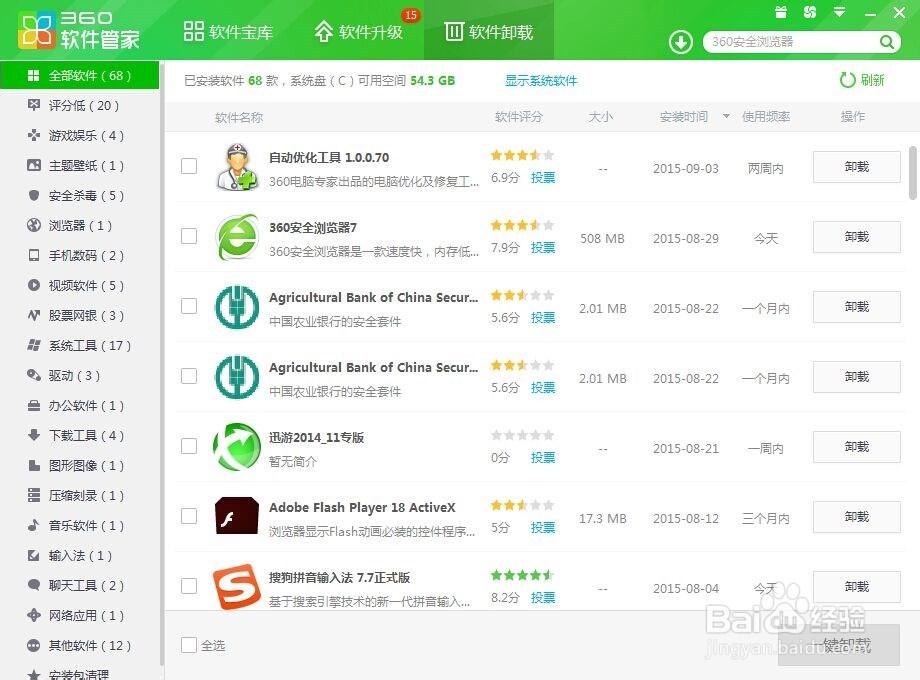Viewport: 920px width, 680px height.
Task: Click the pinwheel skin icon in title bar
Action: click(810, 12)
